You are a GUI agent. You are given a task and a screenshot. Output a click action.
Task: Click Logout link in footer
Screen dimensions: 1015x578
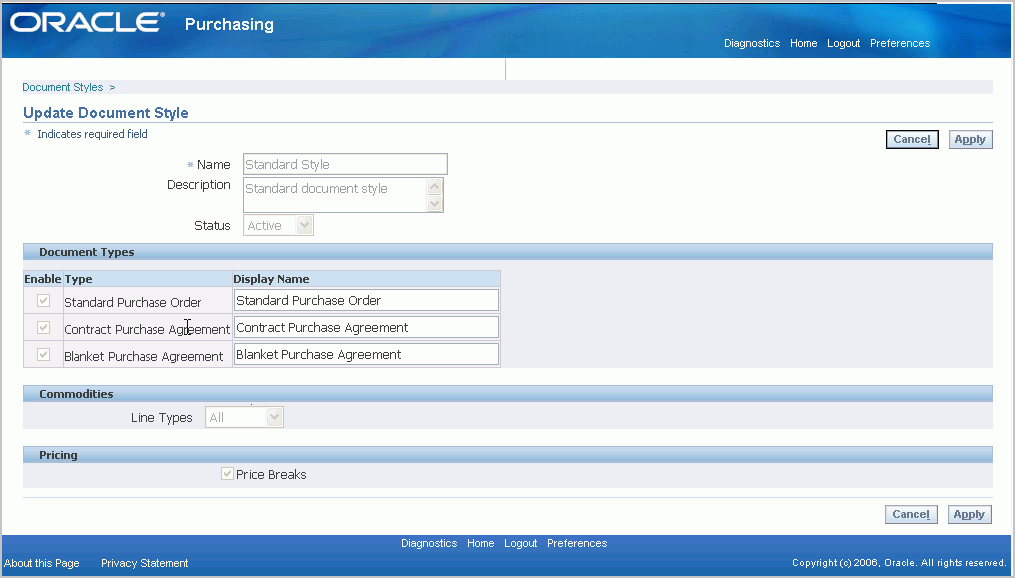pos(520,543)
